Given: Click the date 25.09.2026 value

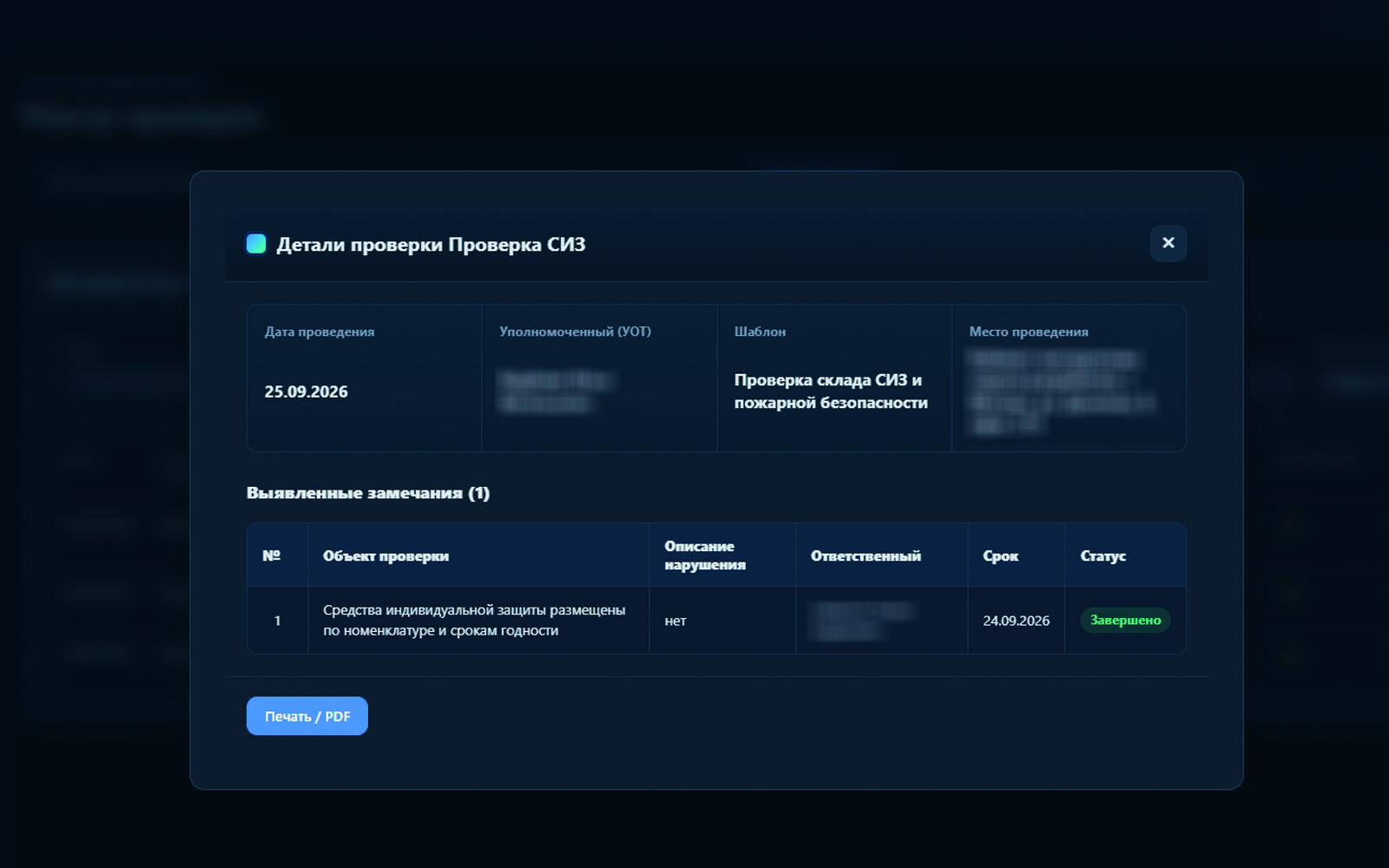Looking at the screenshot, I should [306, 391].
